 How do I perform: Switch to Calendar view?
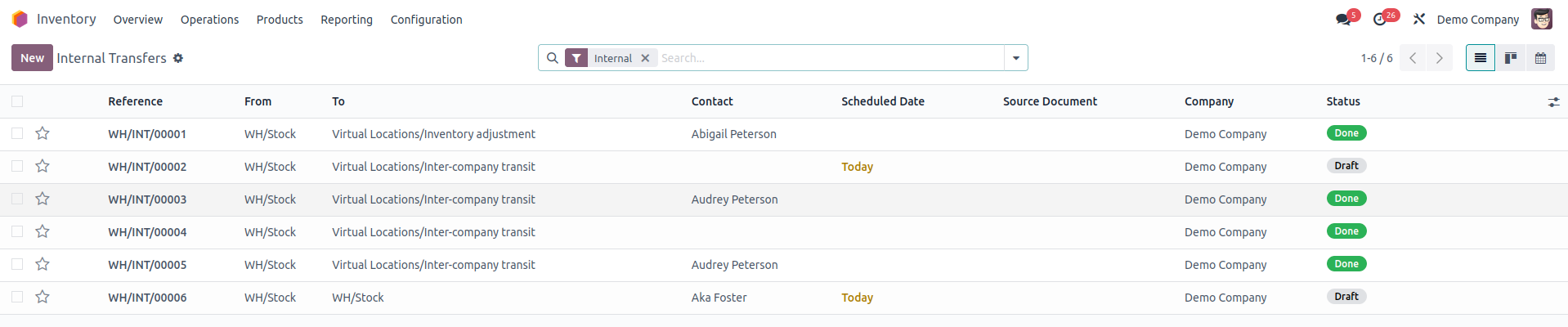(1540, 58)
